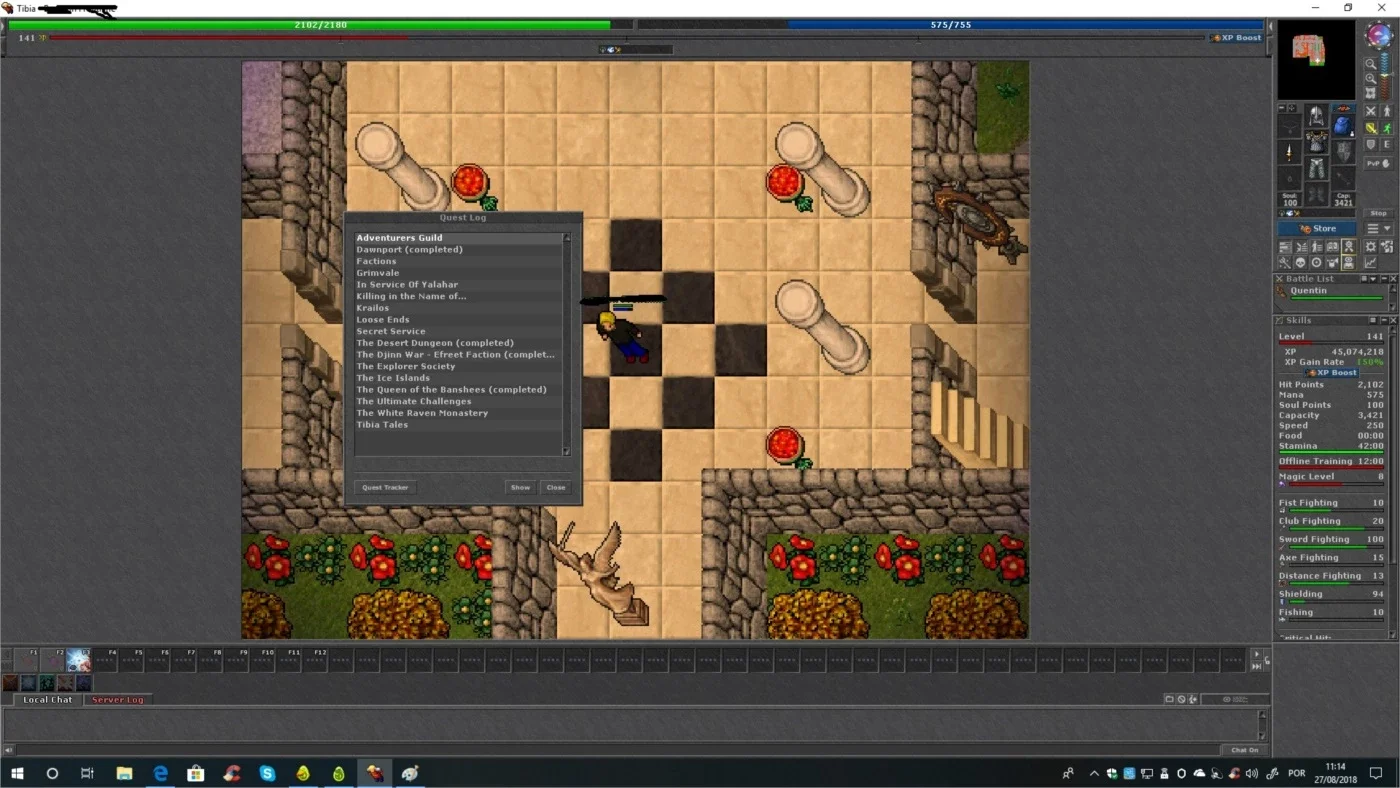Image resolution: width=1400 pixels, height=788 pixels.
Task: Click the XP Boost button on top bar
Action: 1237,38
